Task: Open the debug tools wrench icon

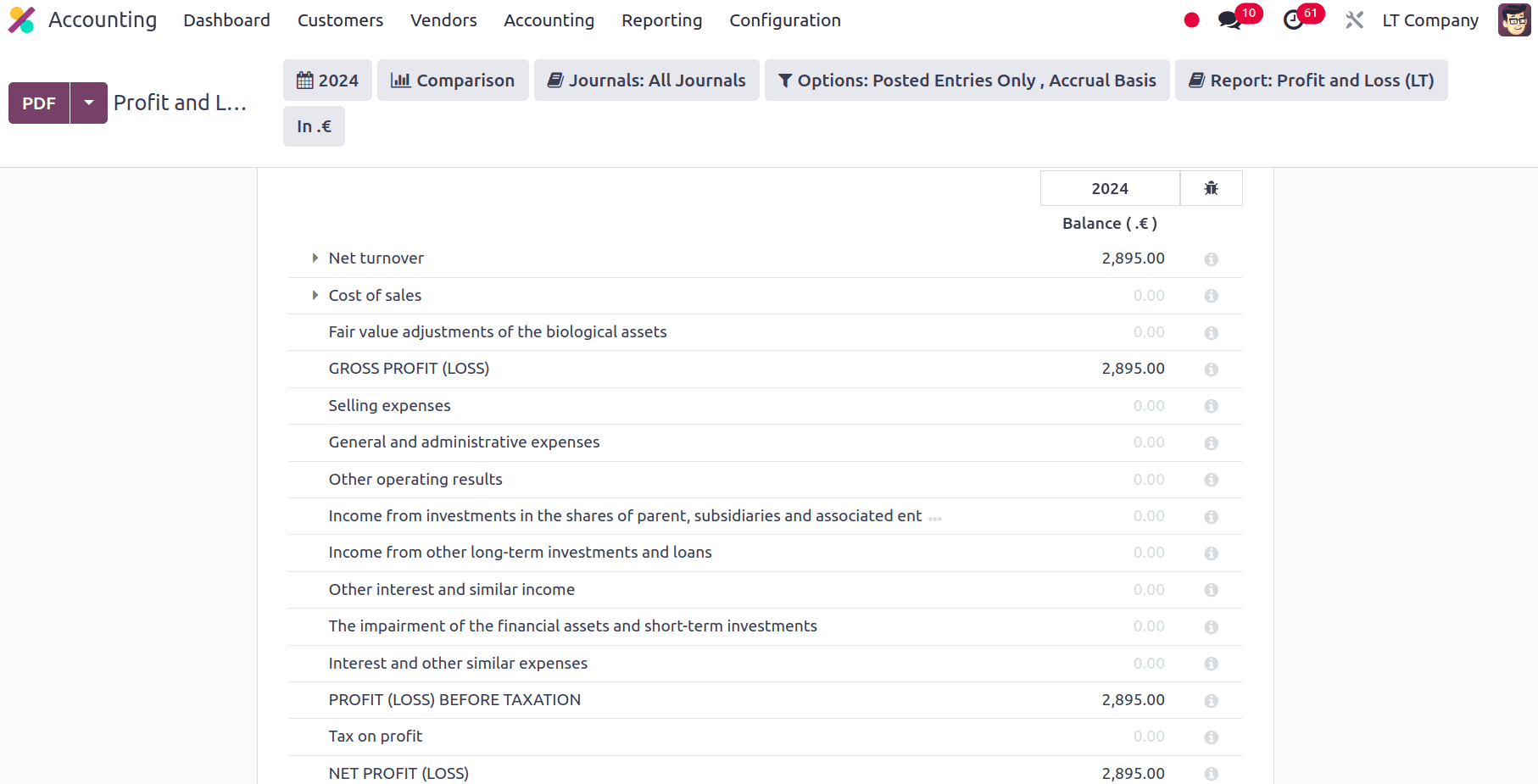Action: (x=1354, y=20)
